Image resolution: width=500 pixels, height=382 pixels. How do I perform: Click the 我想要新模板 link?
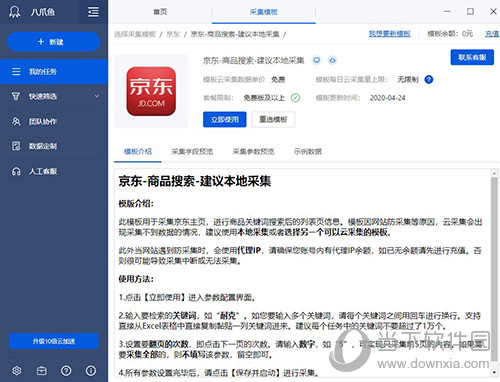coord(389,34)
